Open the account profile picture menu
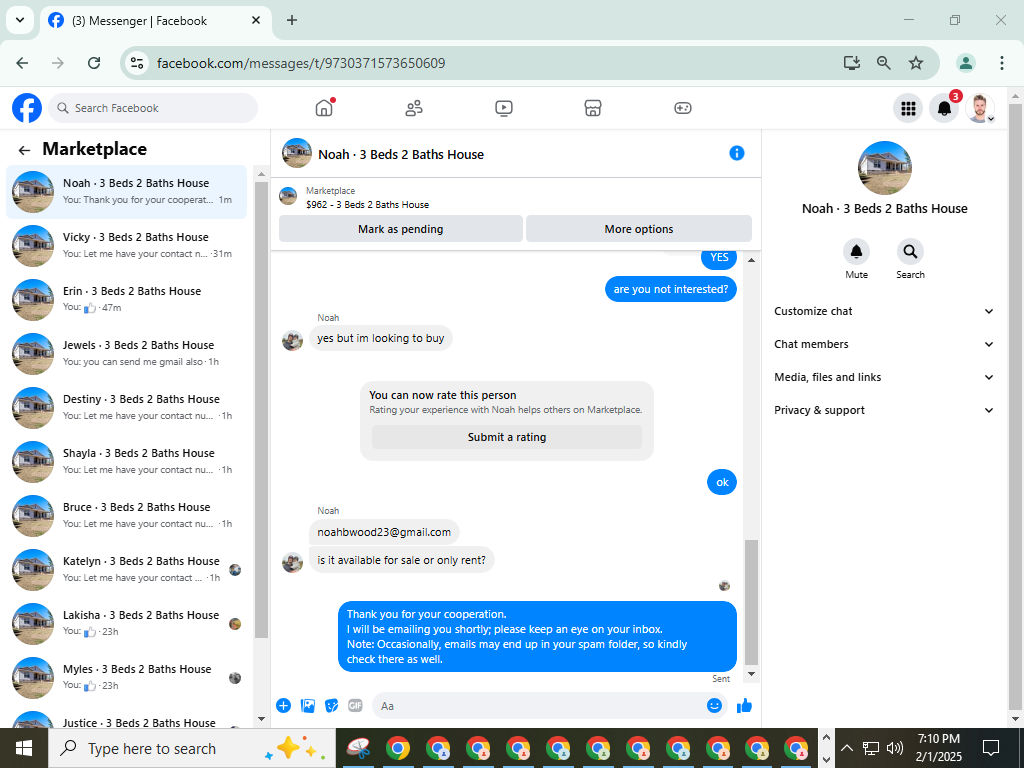Screen dimensions: 1024x768 pyautogui.click(x=980, y=108)
